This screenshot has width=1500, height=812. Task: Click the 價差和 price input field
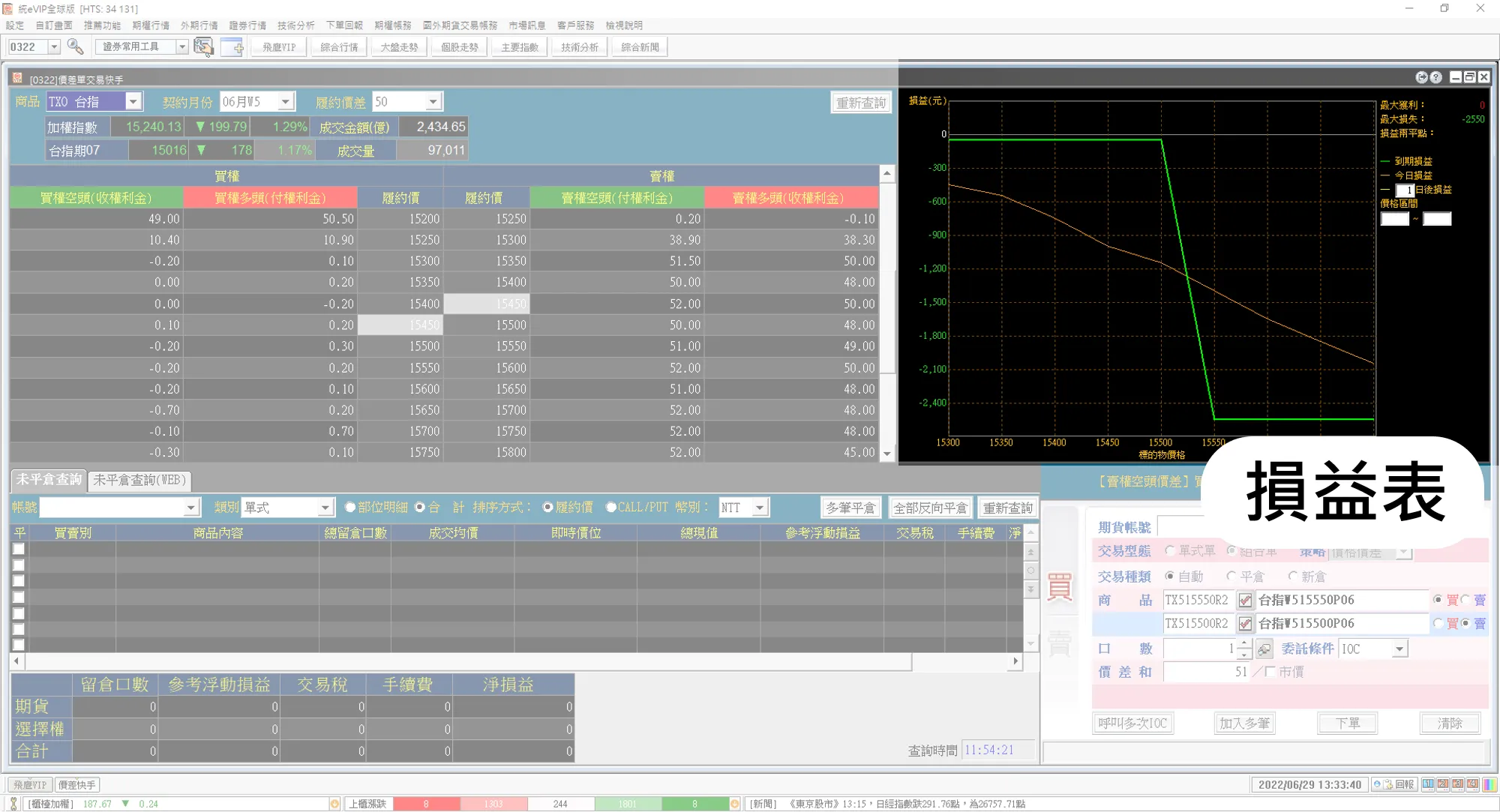(1205, 672)
